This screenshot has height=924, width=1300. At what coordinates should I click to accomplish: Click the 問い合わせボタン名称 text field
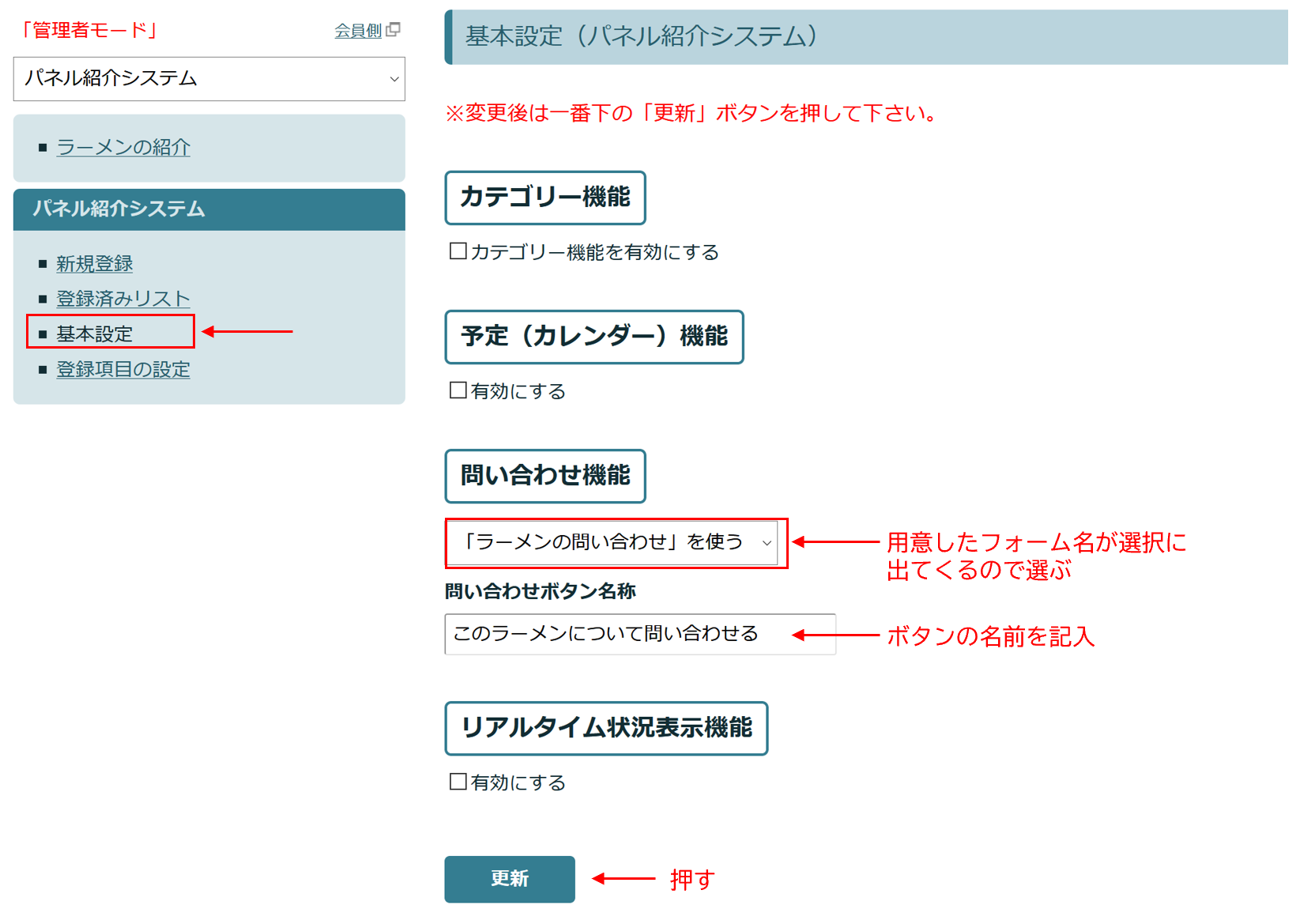[x=639, y=635]
